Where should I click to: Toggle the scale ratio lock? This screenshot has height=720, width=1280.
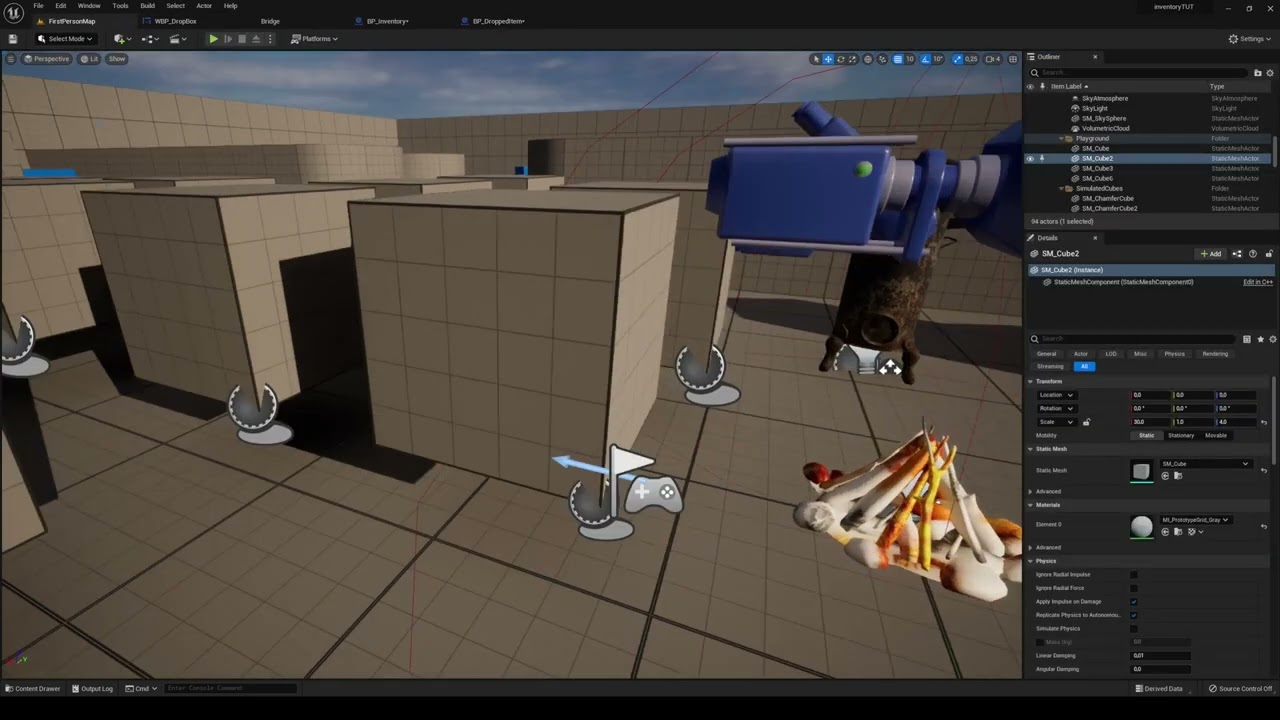pyautogui.click(x=1086, y=422)
